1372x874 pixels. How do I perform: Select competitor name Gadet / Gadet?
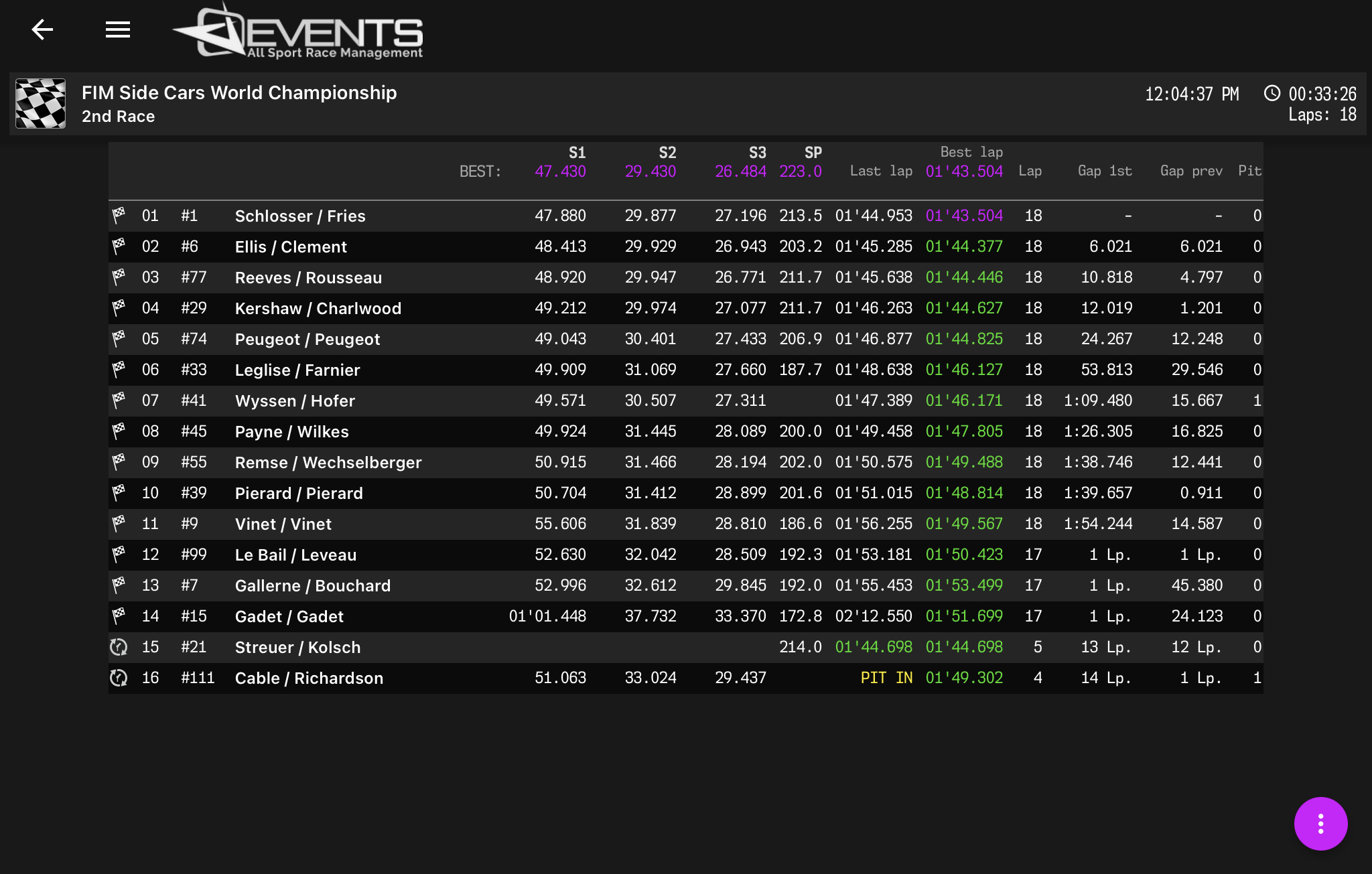(x=289, y=616)
